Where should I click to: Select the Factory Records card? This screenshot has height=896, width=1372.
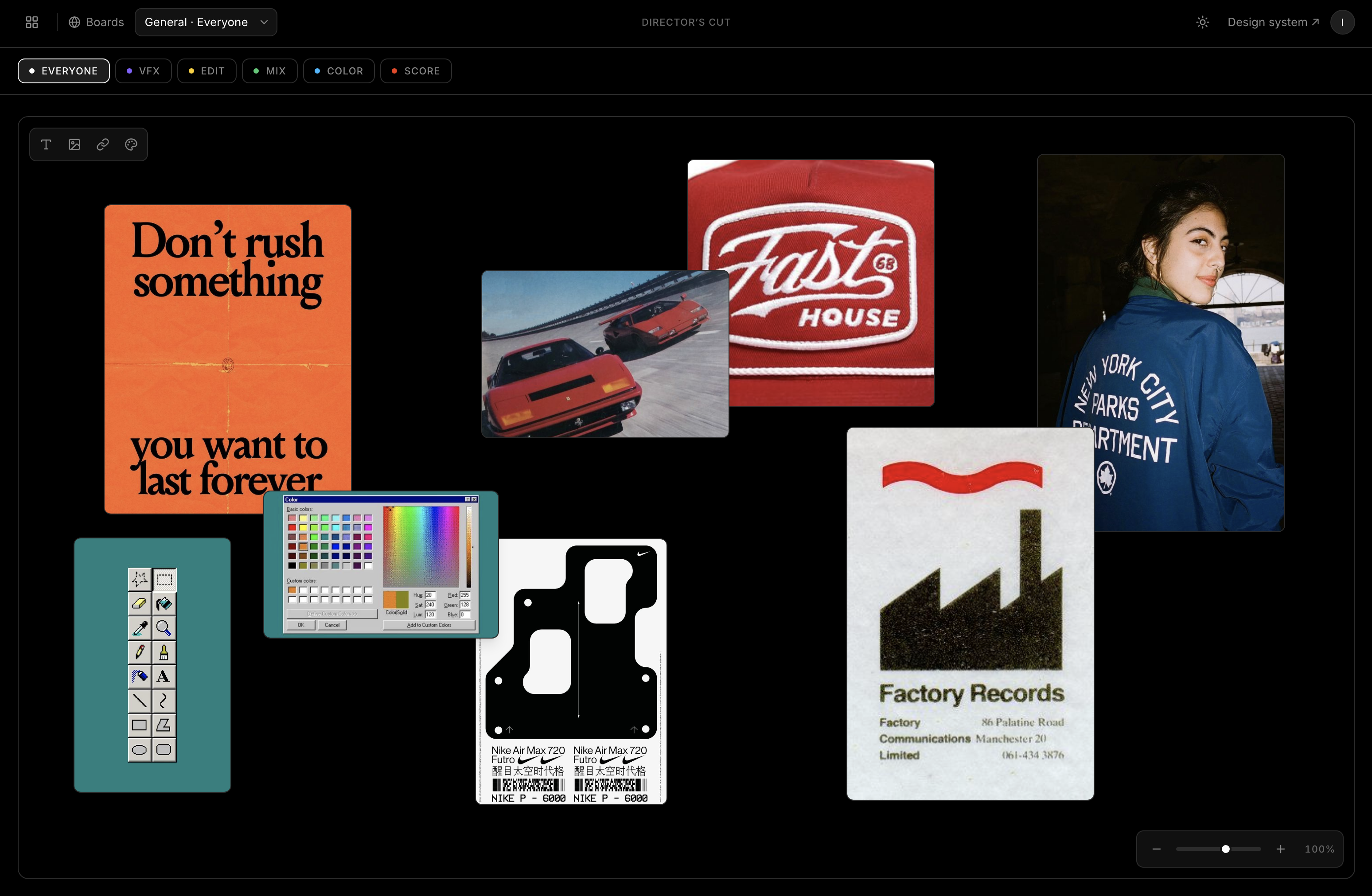click(x=970, y=613)
